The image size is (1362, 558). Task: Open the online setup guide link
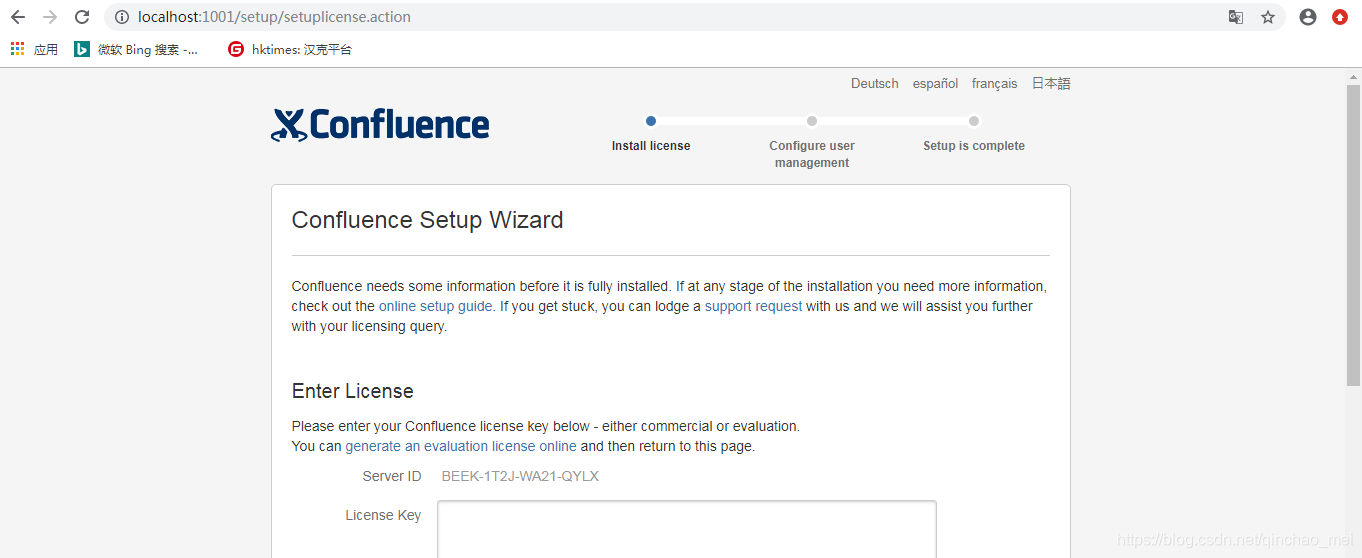(436, 306)
